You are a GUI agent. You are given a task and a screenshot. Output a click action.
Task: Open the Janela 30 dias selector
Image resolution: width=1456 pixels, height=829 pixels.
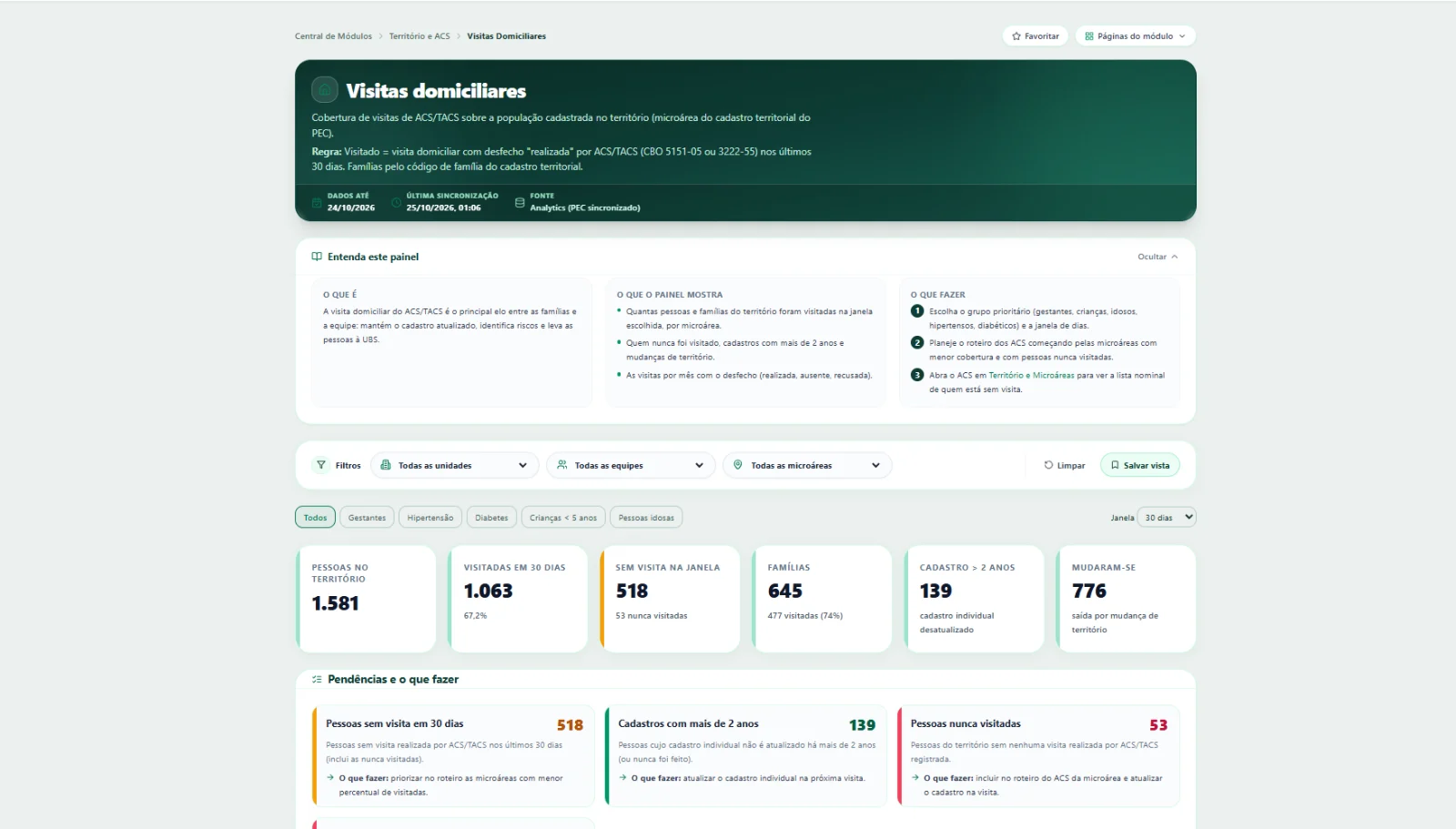click(1167, 517)
